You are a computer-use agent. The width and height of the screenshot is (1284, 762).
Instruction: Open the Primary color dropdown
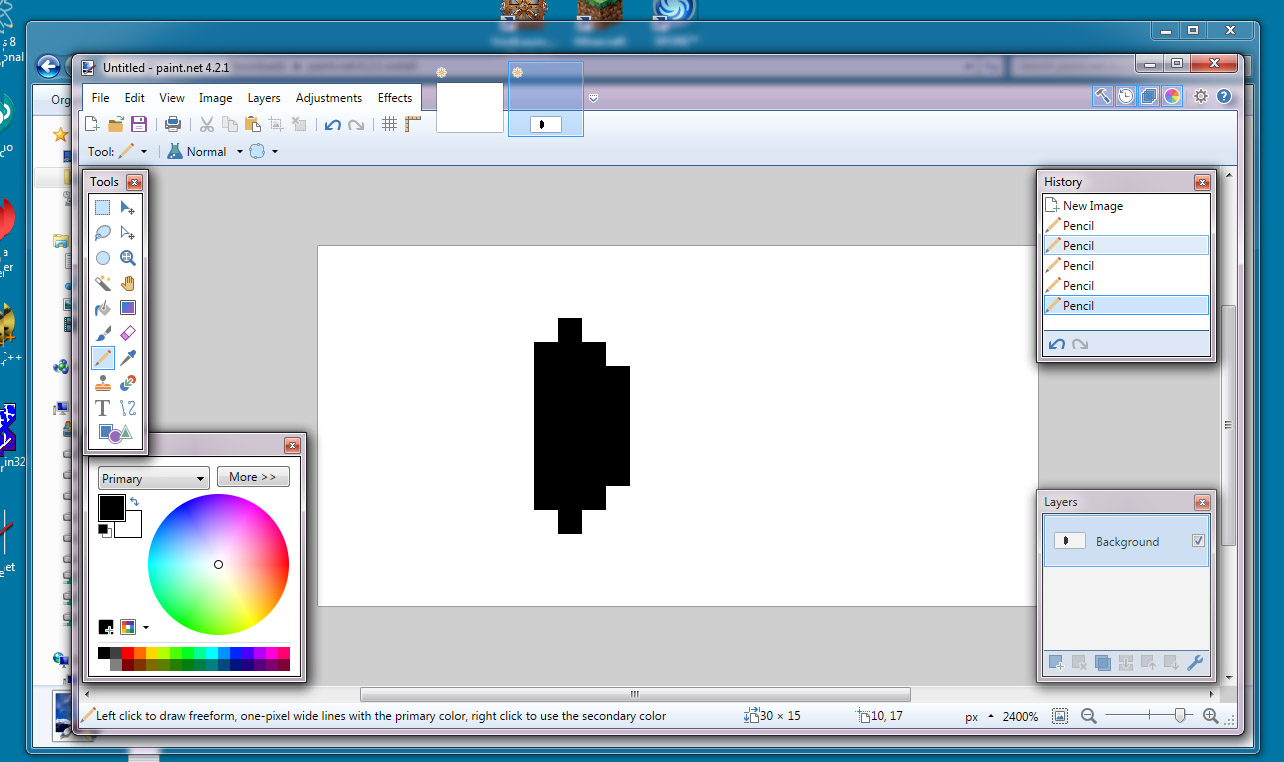pyautogui.click(x=153, y=477)
